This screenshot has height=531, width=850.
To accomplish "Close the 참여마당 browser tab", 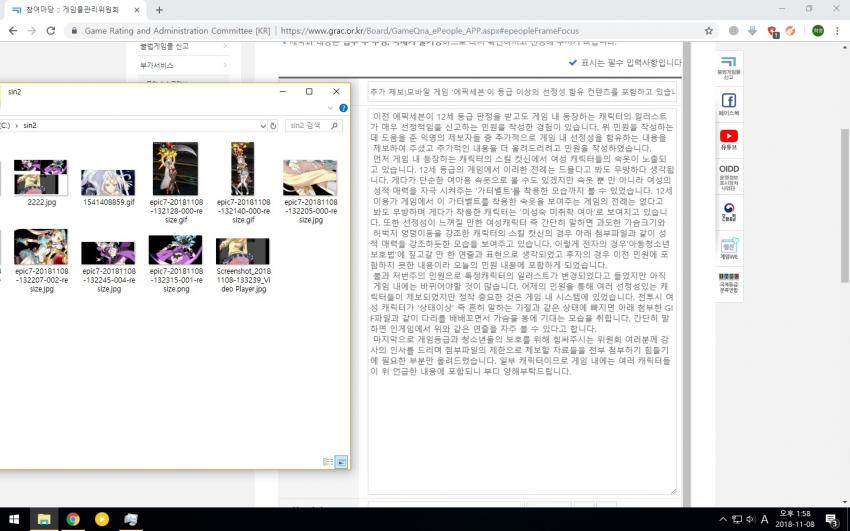I will 137,10.
